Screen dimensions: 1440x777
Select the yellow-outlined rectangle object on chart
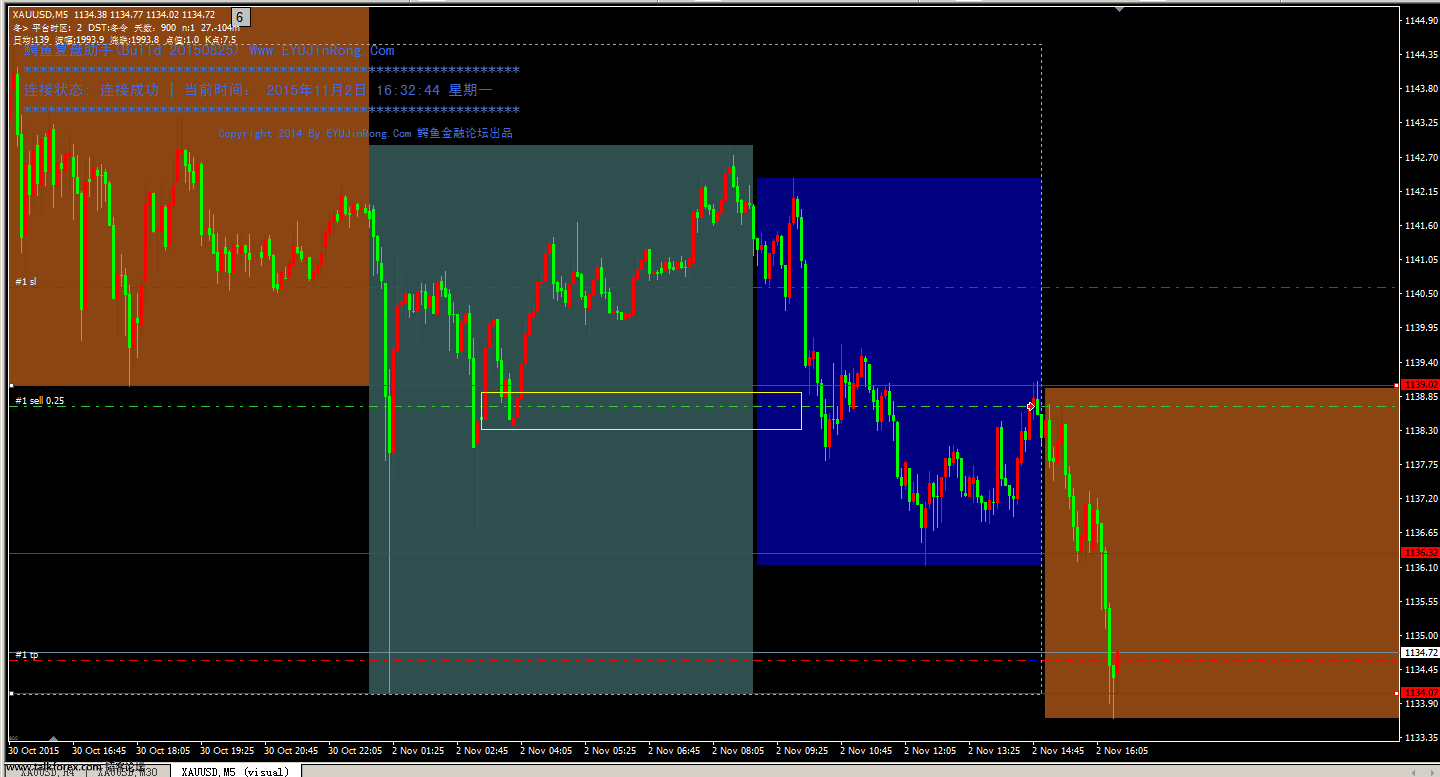(641, 411)
